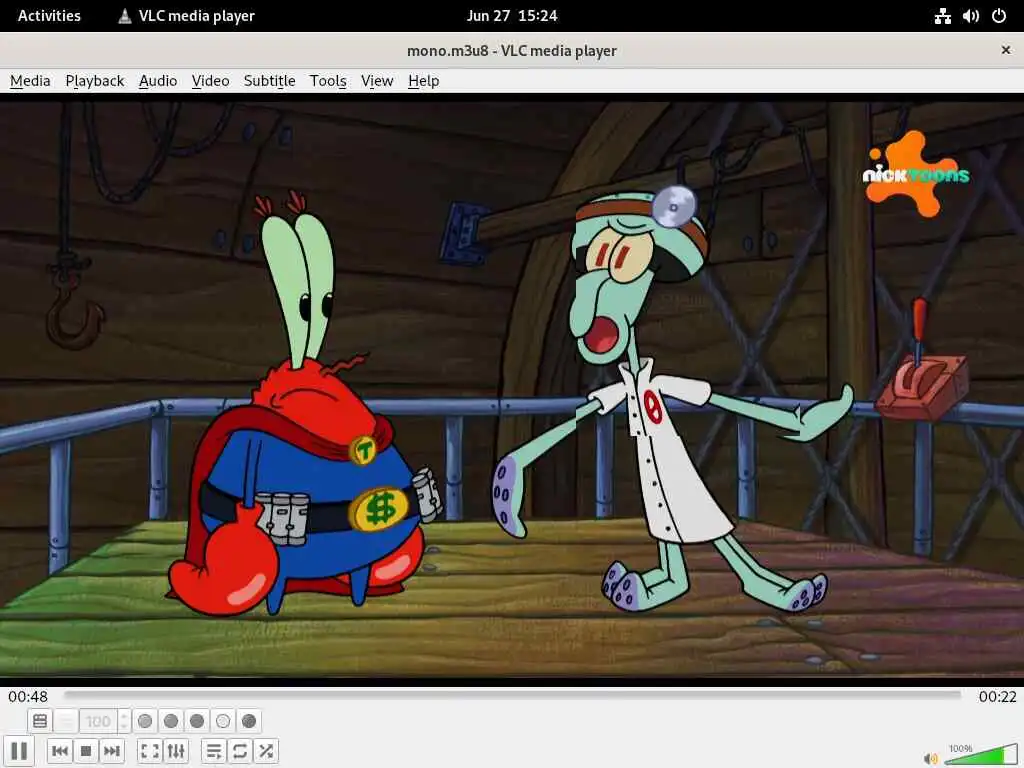The height and width of the screenshot is (768, 1024).
Task: Open the Video menu
Action: click(x=210, y=81)
